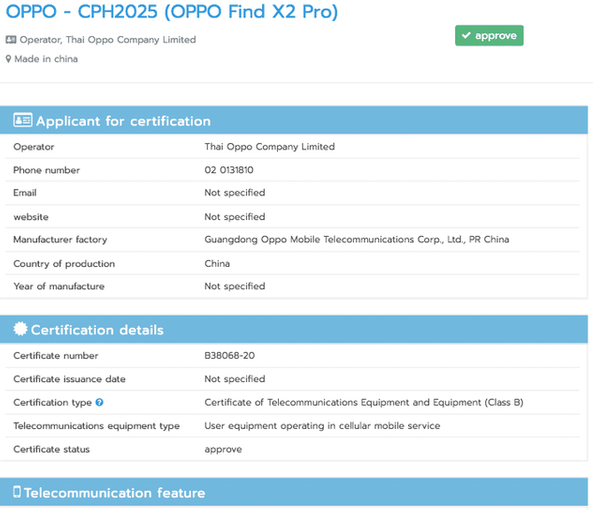The image size is (594, 510).
Task: Open the OPPO - CPH2025 title link
Action: 172,11
